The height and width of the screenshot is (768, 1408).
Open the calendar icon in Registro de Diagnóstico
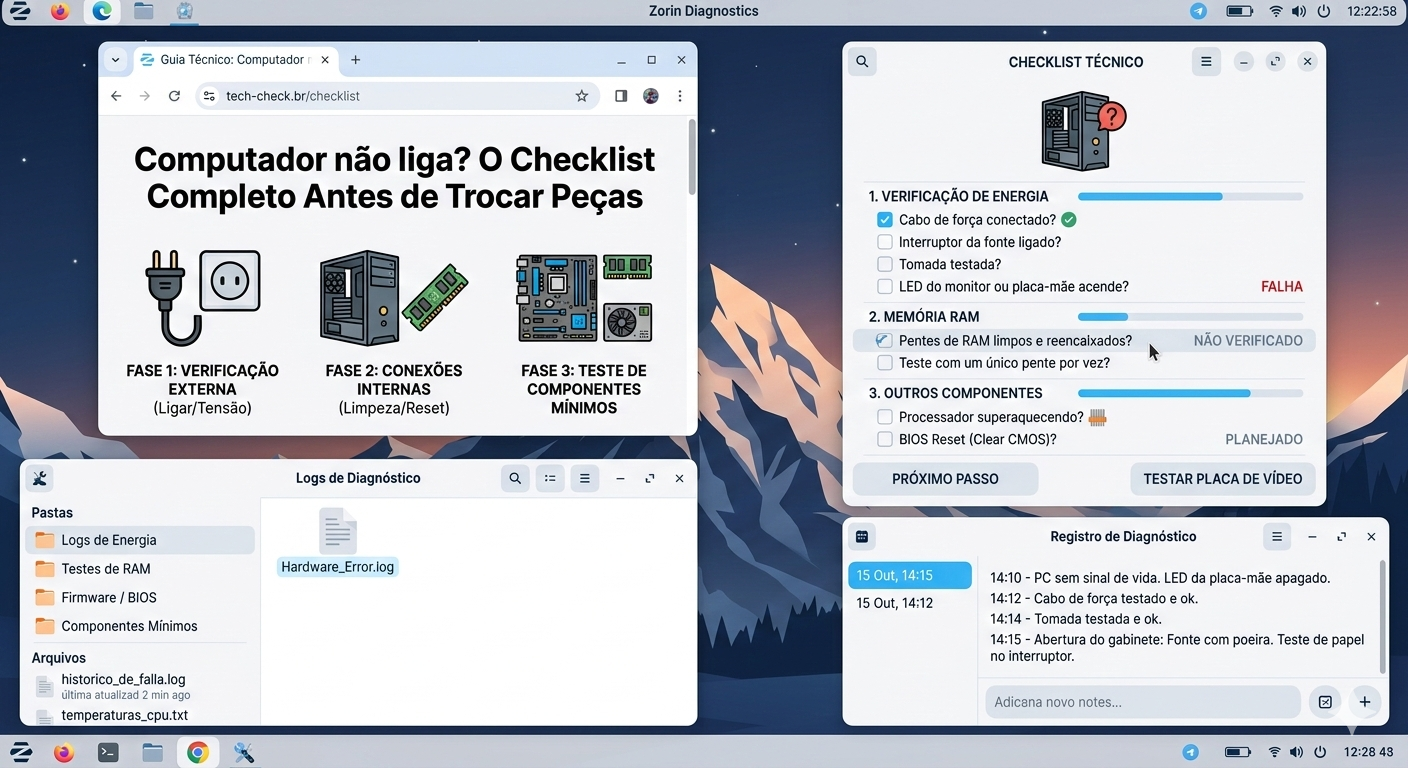[862, 536]
